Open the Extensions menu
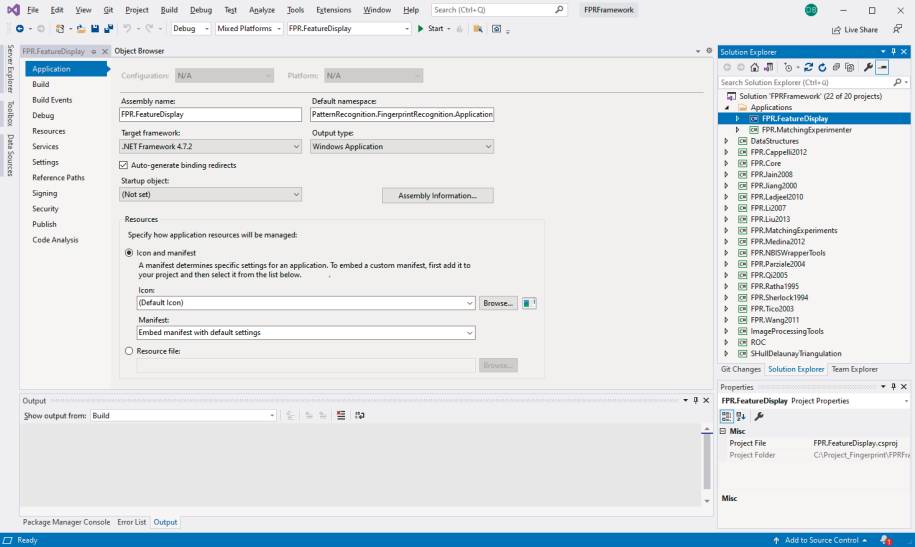915x547 pixels. tap(333, 10)
